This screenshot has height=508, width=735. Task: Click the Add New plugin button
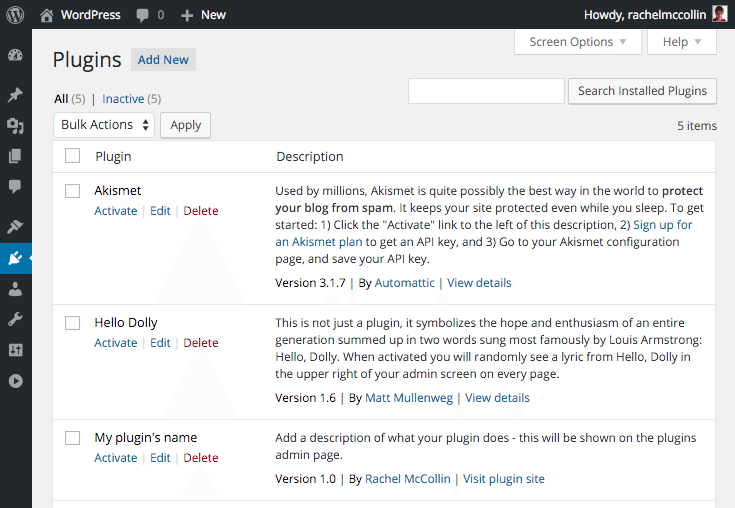(x=163, y=60)
